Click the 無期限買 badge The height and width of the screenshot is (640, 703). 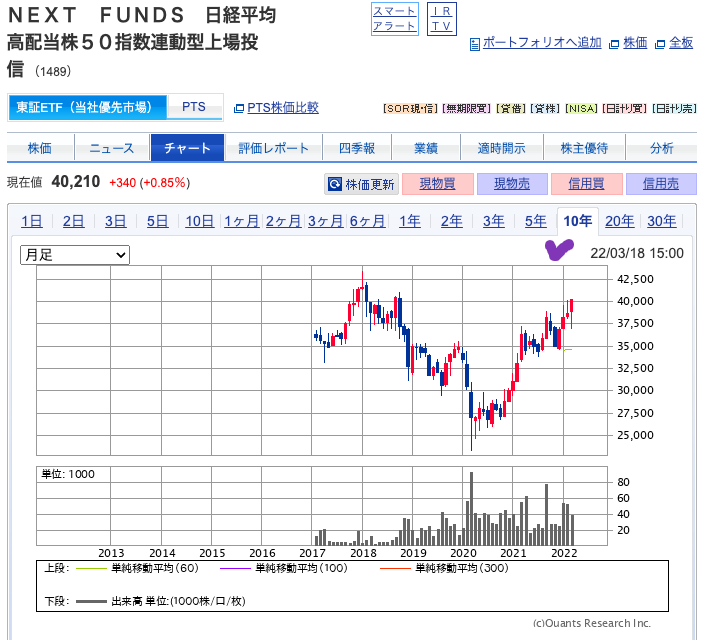[x=466, y=109]
